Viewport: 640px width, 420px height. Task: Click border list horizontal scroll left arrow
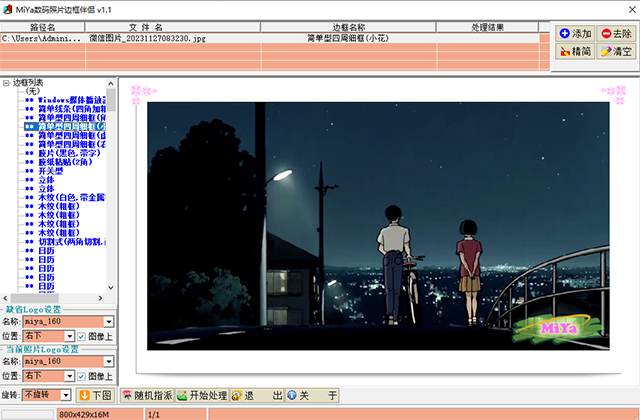tap(5, 298)
